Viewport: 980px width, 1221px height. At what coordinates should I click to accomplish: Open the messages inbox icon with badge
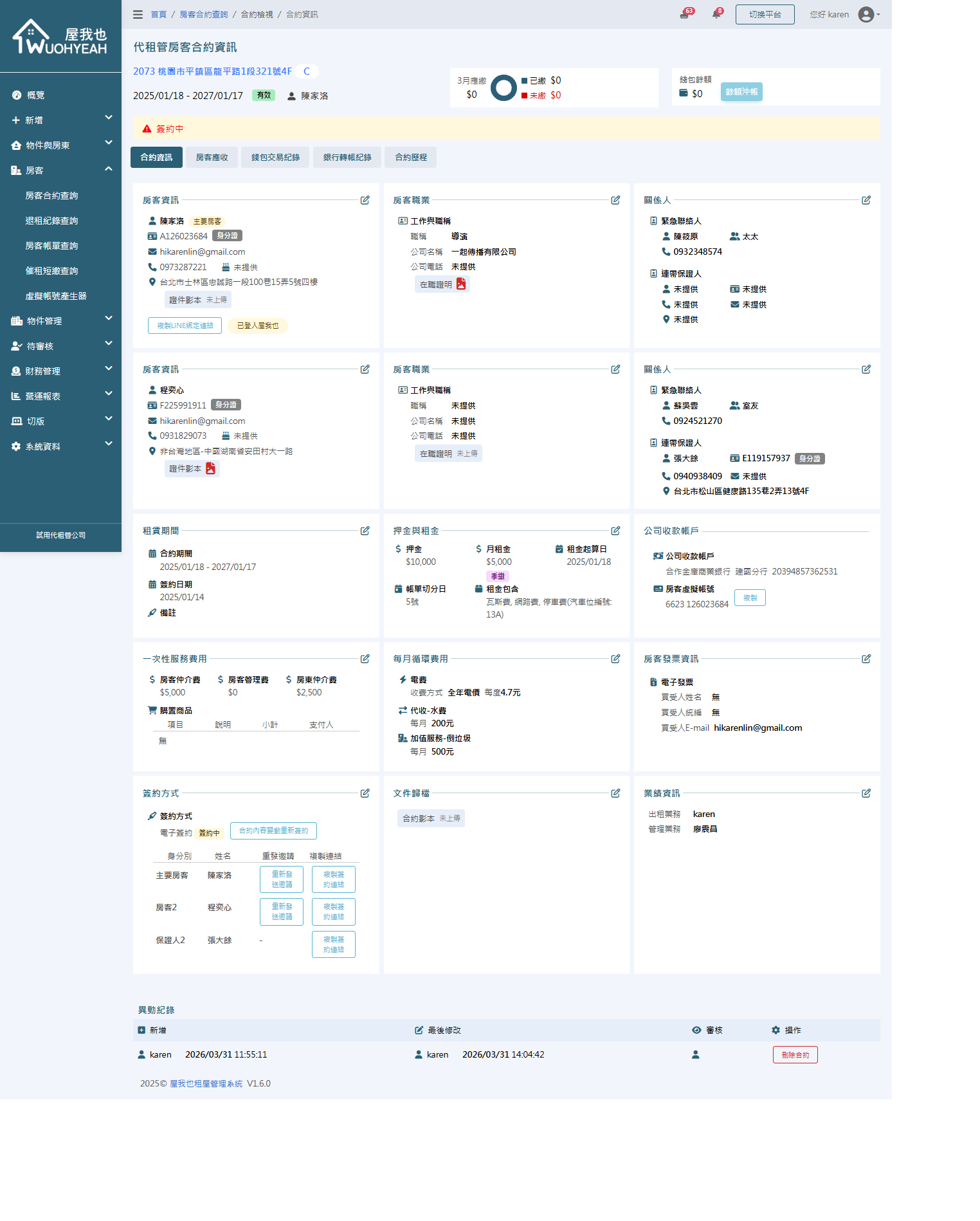click(684, 14)
